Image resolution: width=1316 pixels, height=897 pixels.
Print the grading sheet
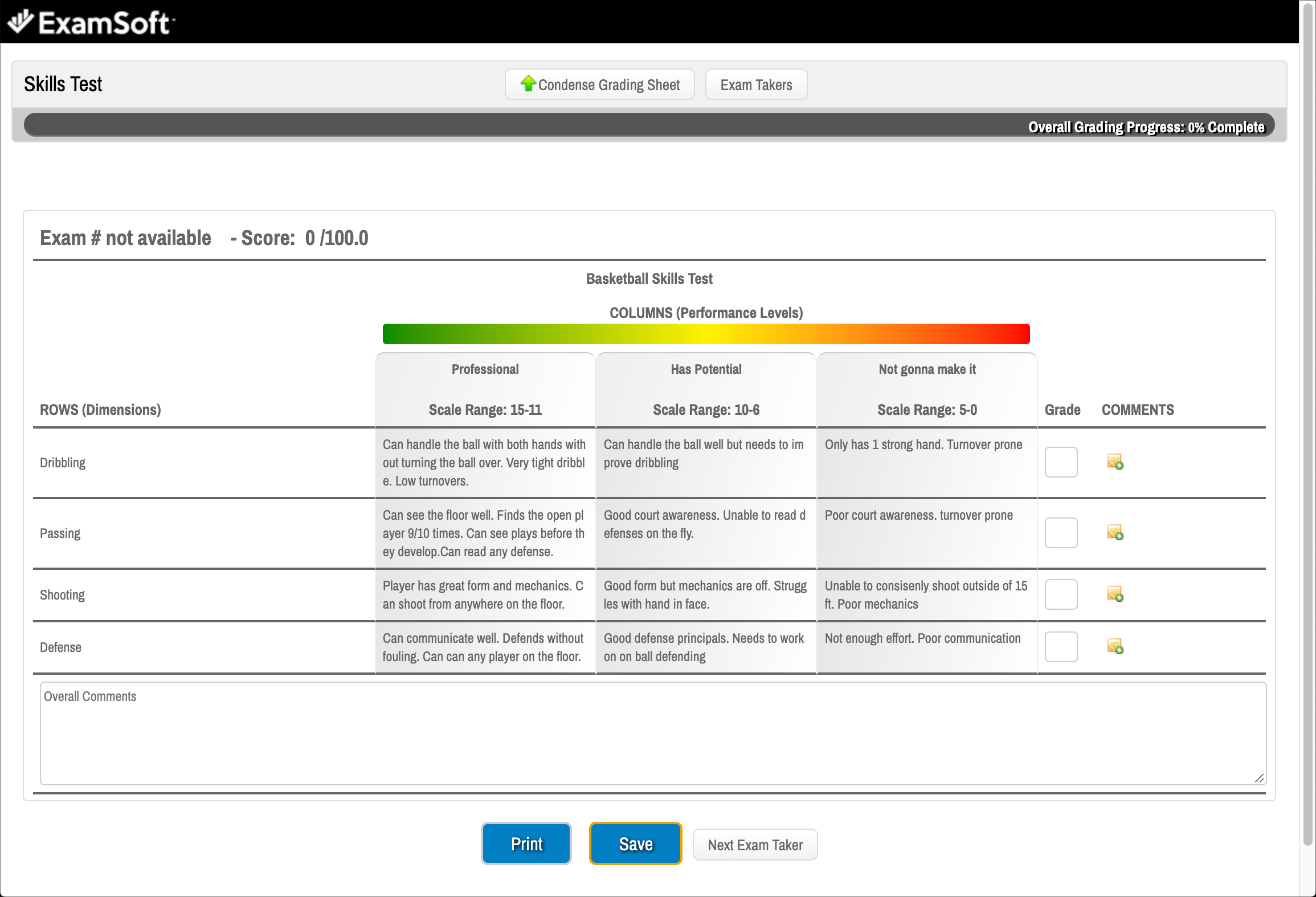point(526,843)
